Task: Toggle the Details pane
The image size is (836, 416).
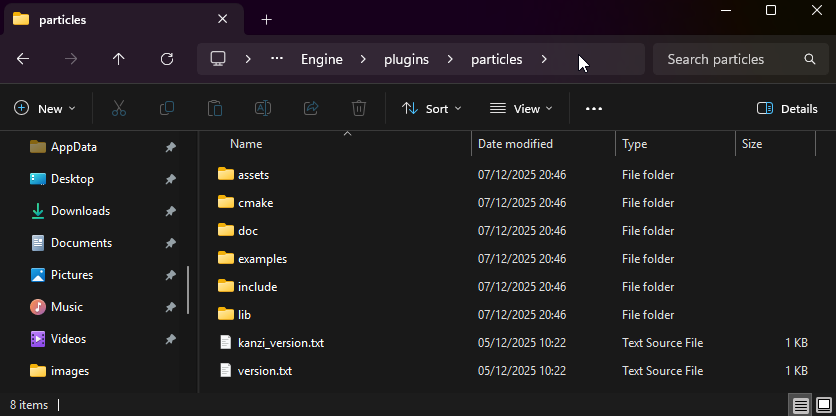Action: [x=787, y=109]
